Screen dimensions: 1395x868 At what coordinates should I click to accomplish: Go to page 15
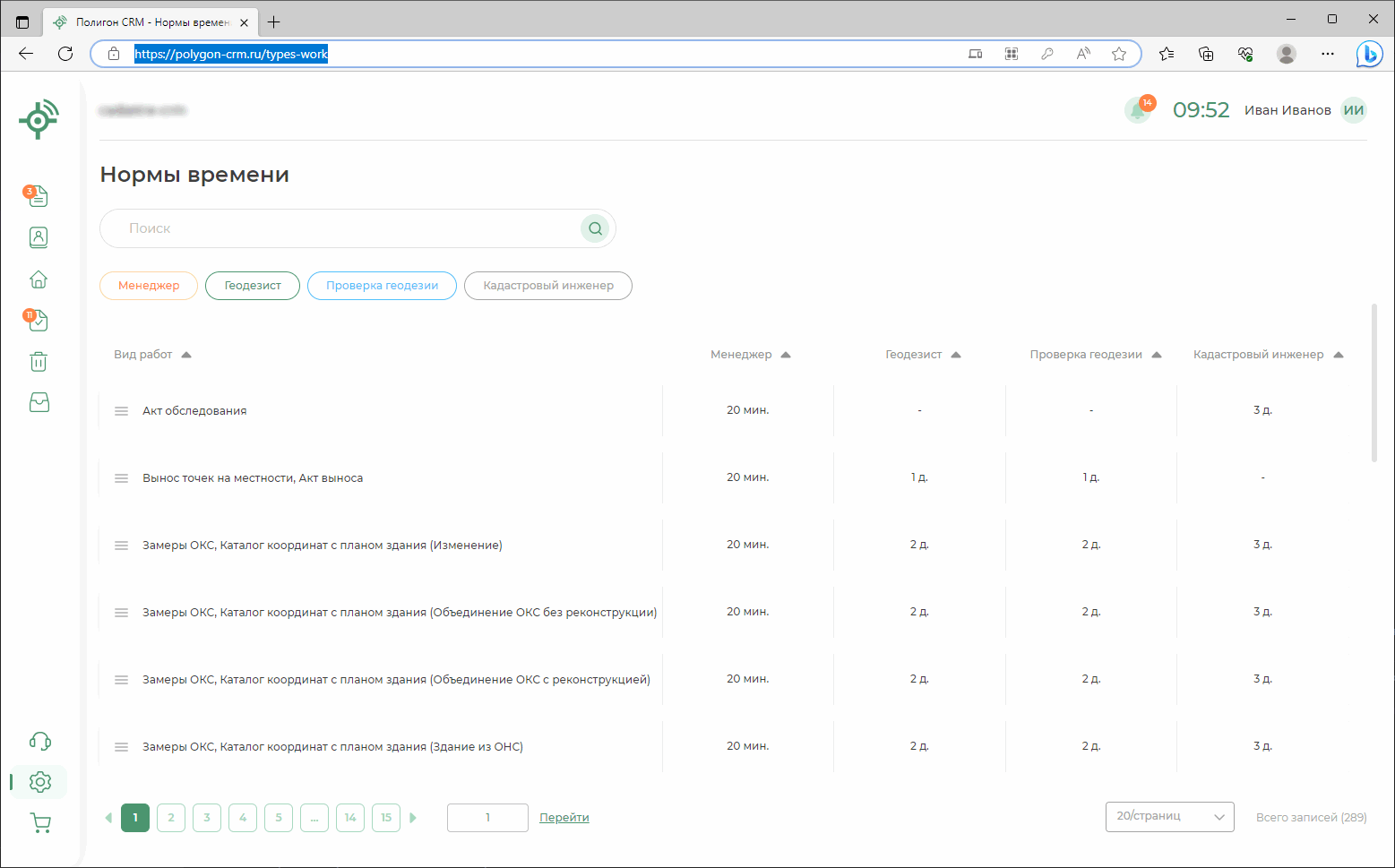click(x=386, y=818)
